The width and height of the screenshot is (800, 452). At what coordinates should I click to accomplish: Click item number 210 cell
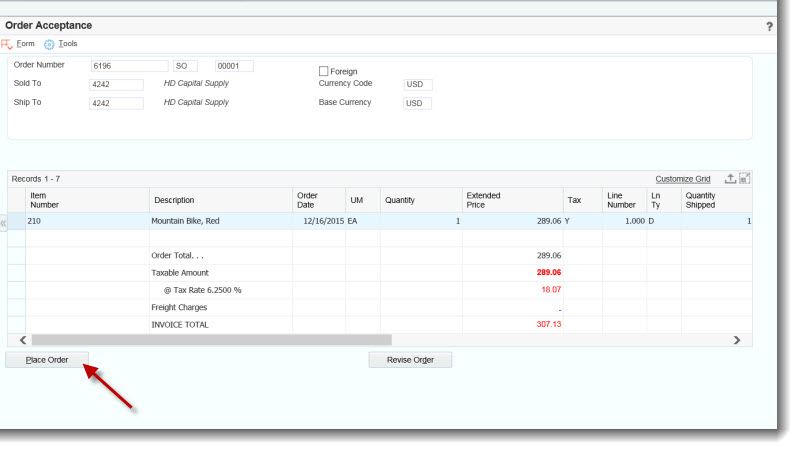click(x=87, y=221)
